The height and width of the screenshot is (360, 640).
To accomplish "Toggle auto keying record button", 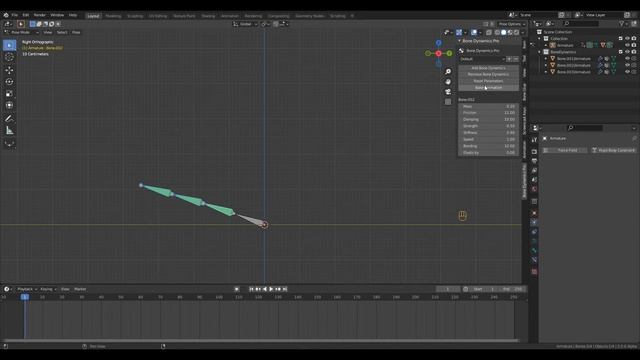I will 236,289.
